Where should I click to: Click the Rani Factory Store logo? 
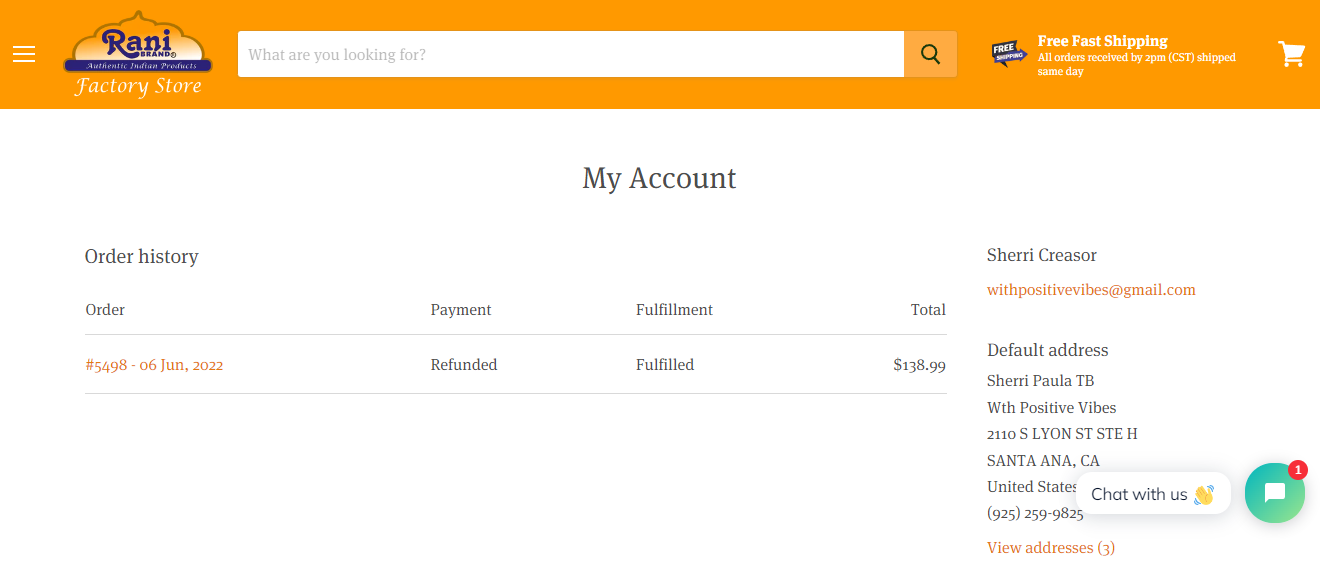point(138,54)
